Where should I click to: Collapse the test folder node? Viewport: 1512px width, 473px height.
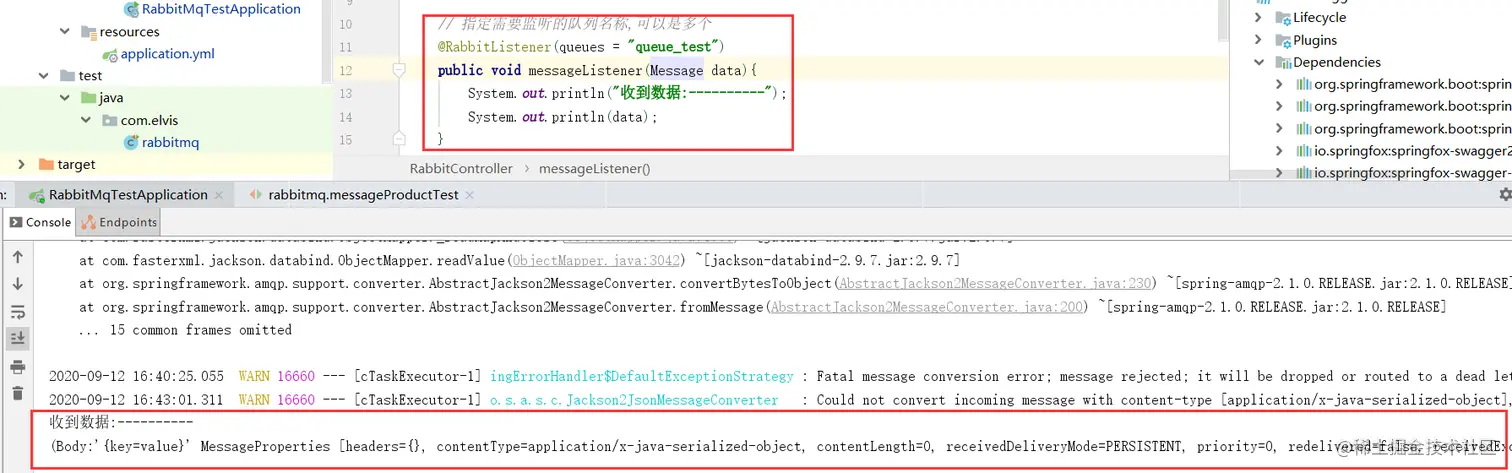pos(42,76)
